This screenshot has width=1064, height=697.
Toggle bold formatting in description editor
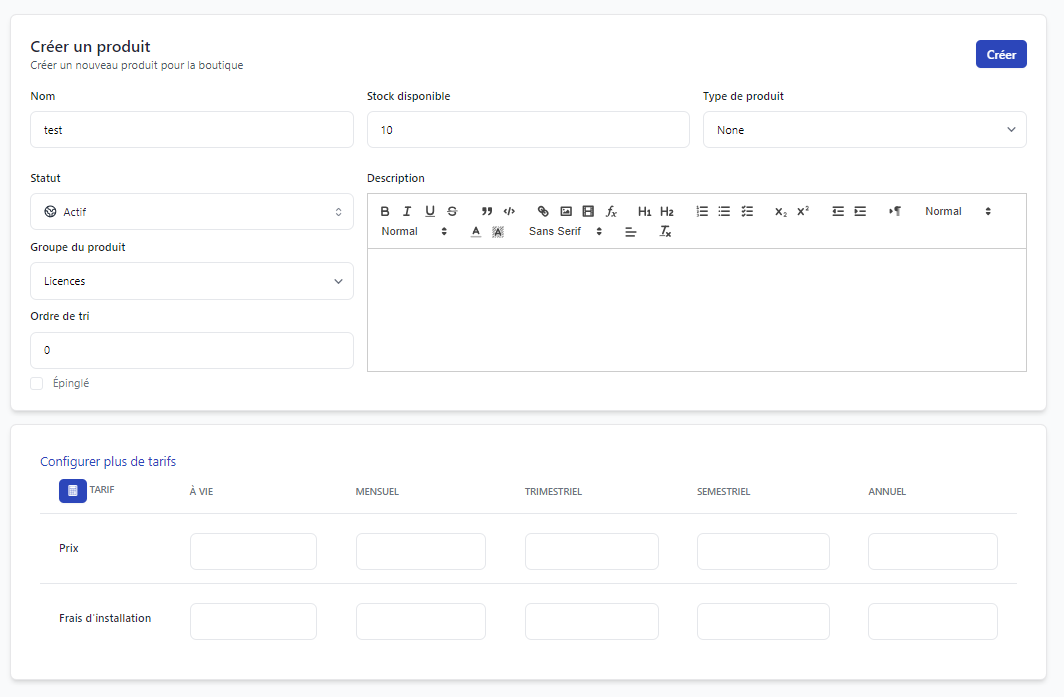coord(385,211)
